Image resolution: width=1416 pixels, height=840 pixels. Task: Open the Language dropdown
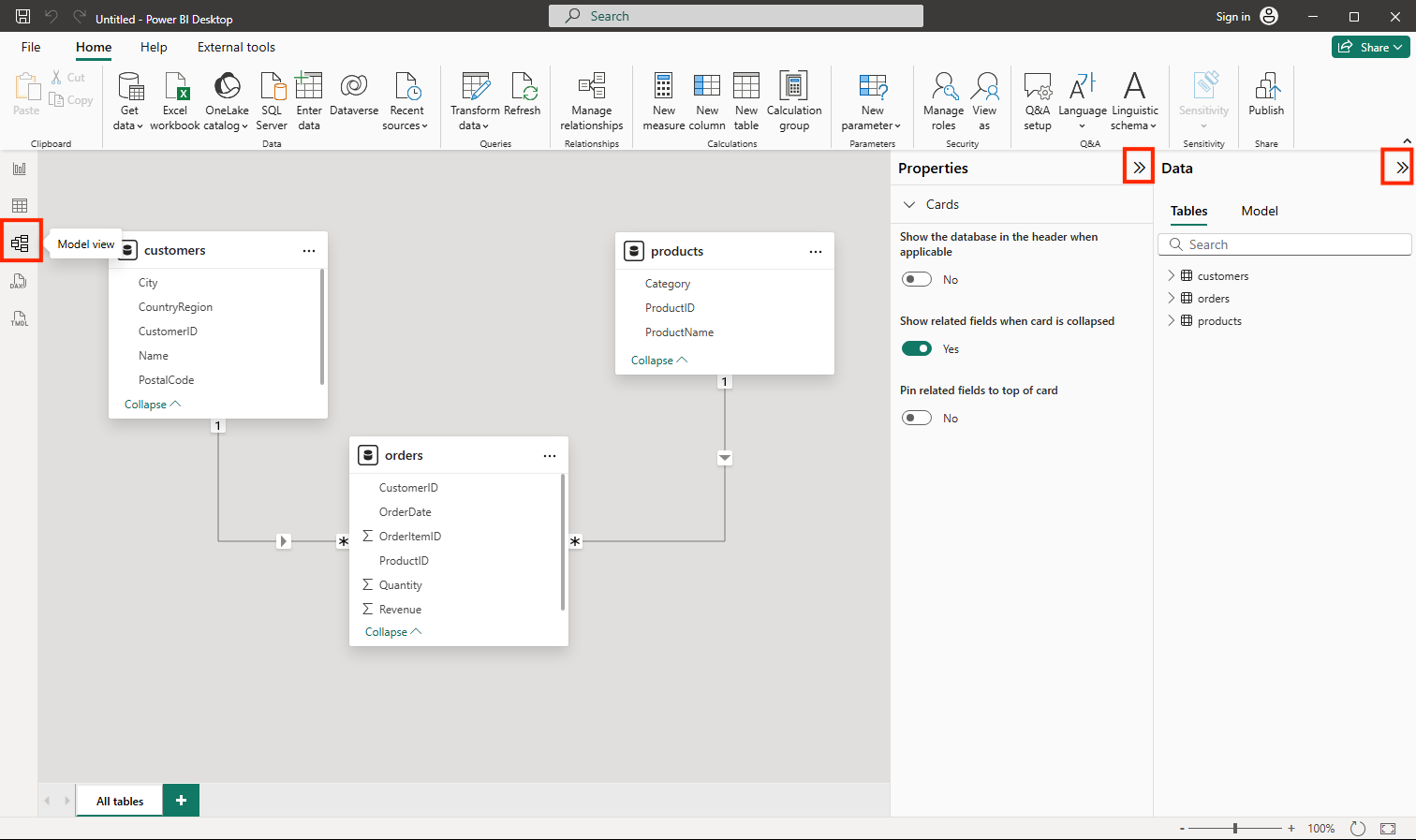(x=1083, y=101)
